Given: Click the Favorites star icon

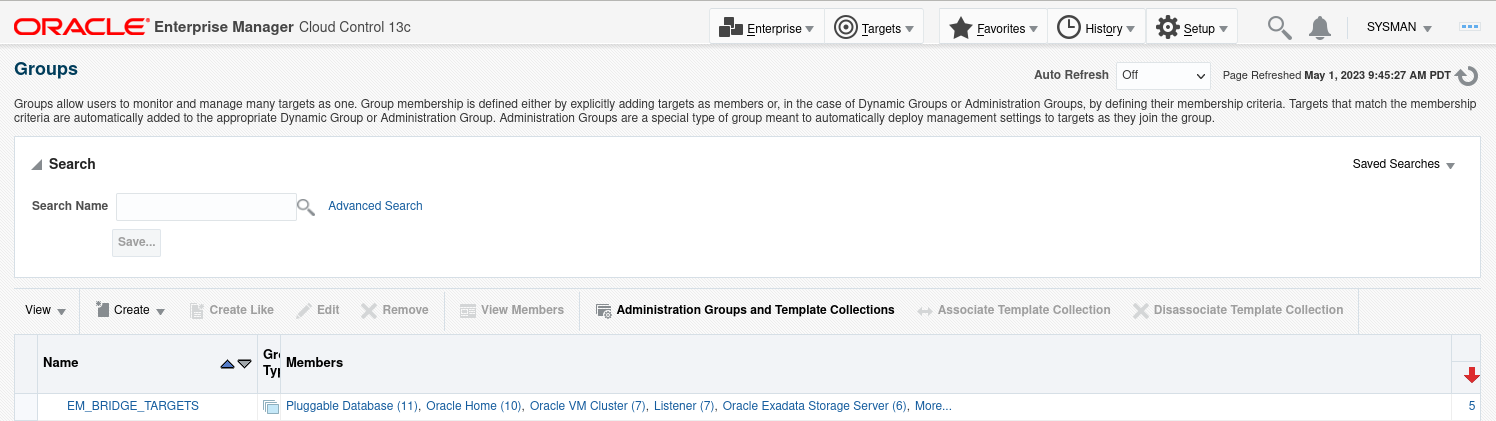Looking at the screenshot, I should [961, 28].
